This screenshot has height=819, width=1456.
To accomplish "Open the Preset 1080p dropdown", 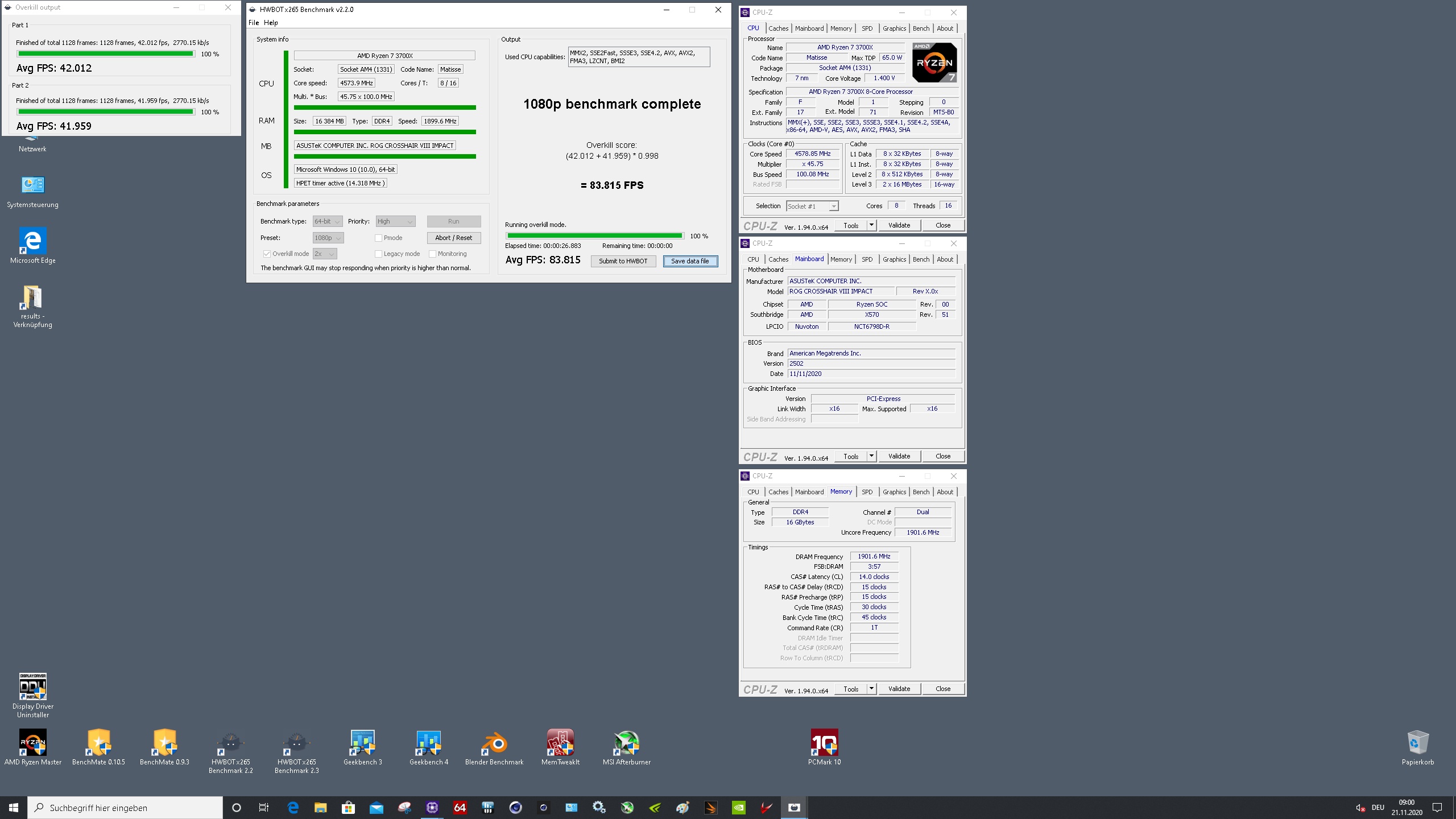I will [328, 238].
